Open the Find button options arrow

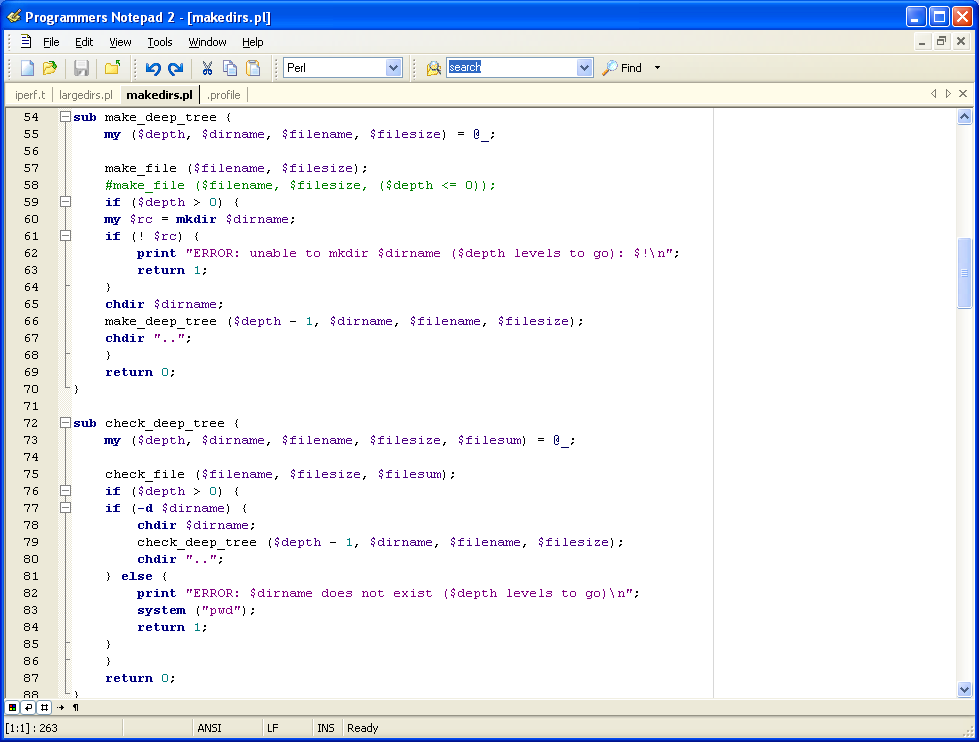tap(657, 67)
